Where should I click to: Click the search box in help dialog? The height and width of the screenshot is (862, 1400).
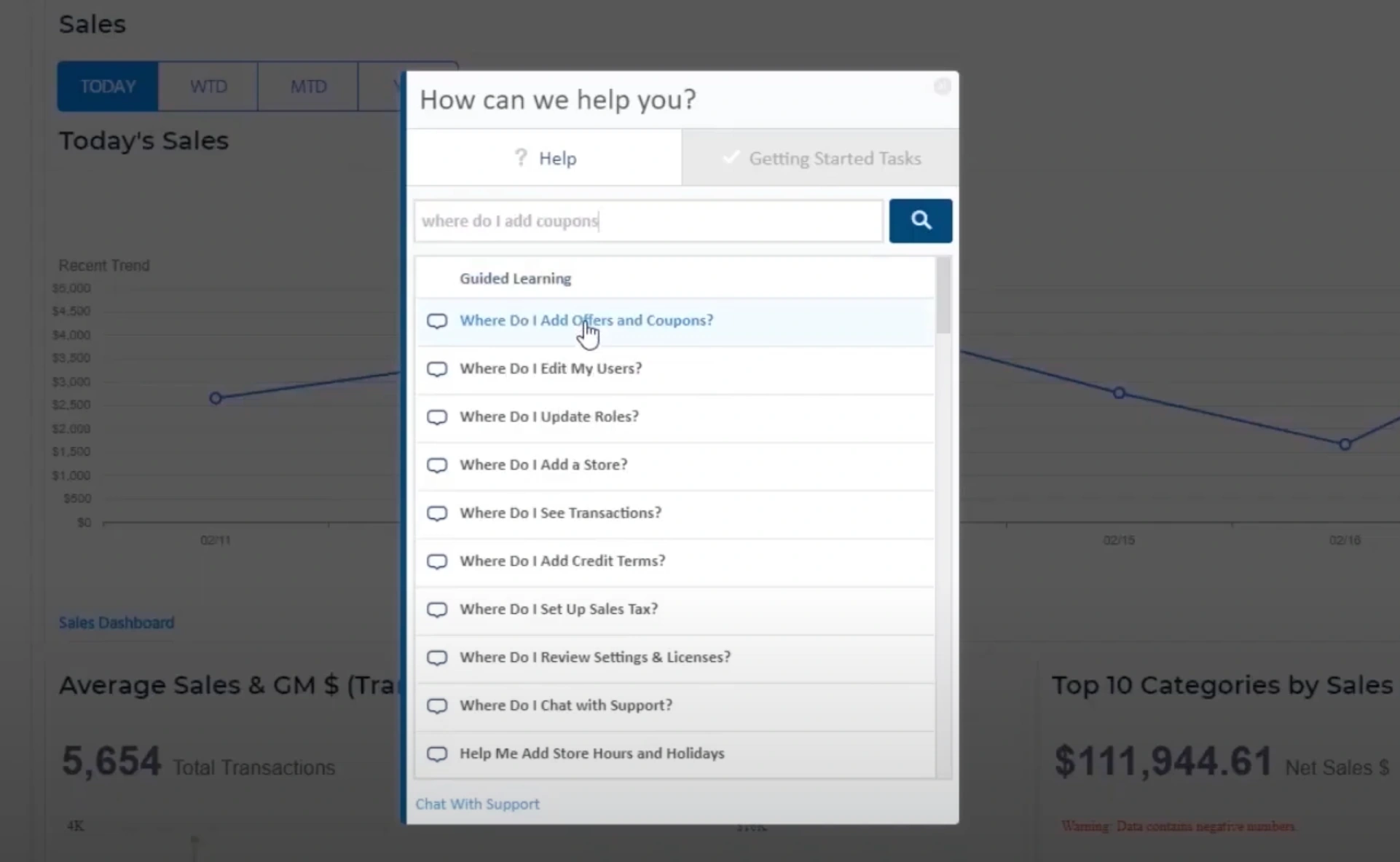pyautogui.click(x=648, y=221)
